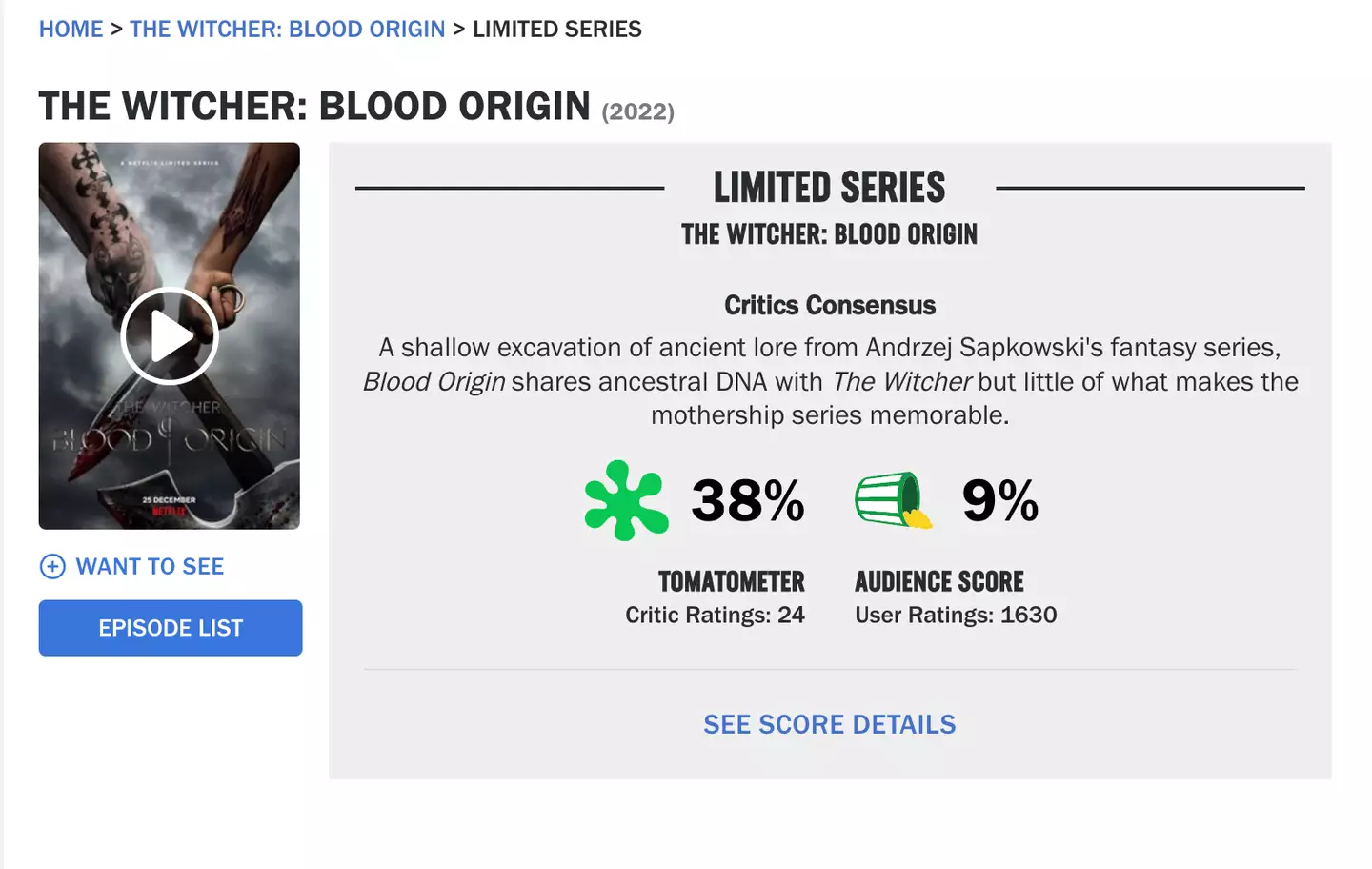Select LIMITED SERIES in the breadcrumb
1372x869 pixels.
tap(557, 29)
